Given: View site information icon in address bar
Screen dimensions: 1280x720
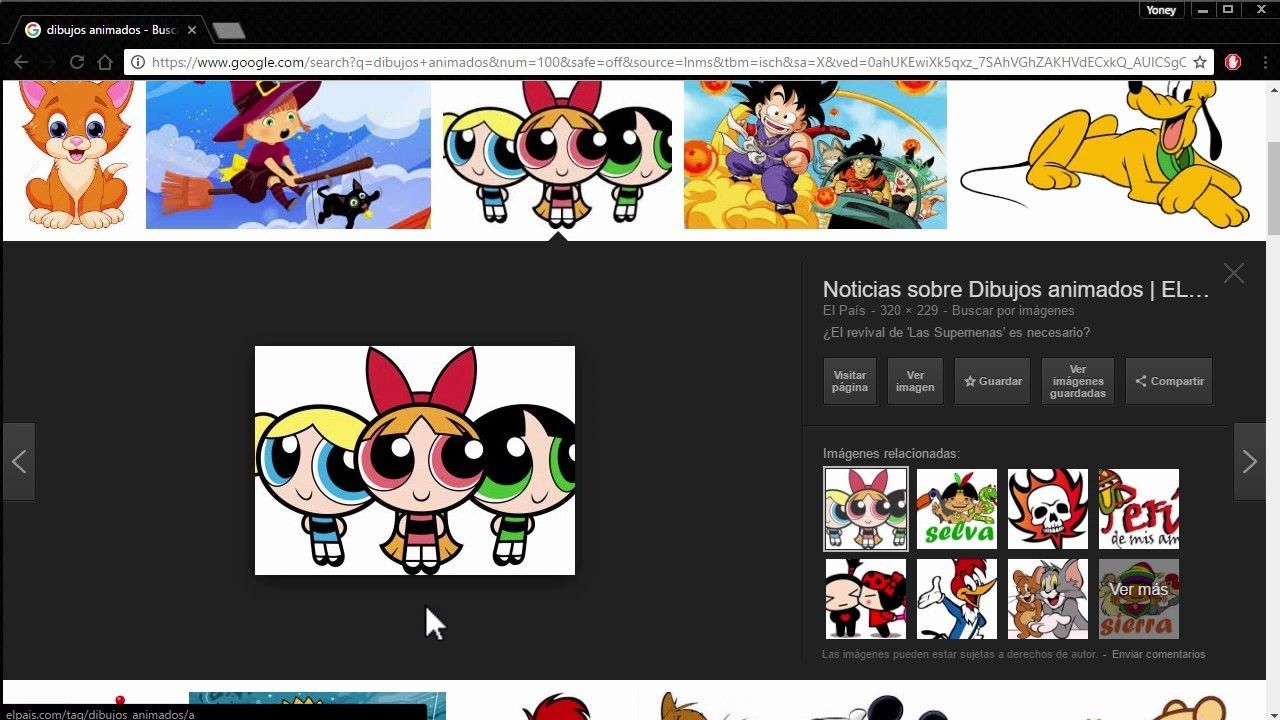Looking at the screenshot, I should click(138, 62).
